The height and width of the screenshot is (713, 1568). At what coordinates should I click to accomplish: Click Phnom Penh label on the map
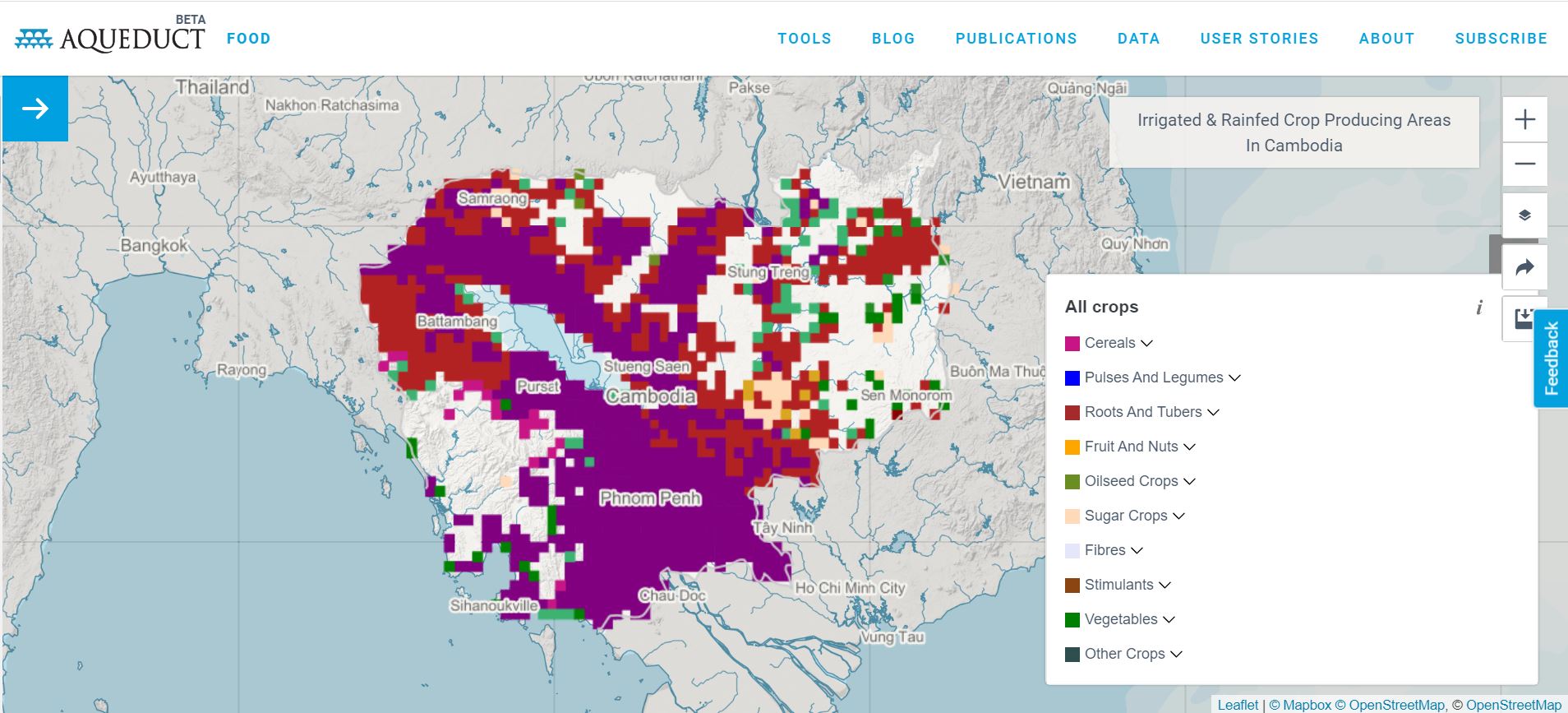click(x=649, y=498)
